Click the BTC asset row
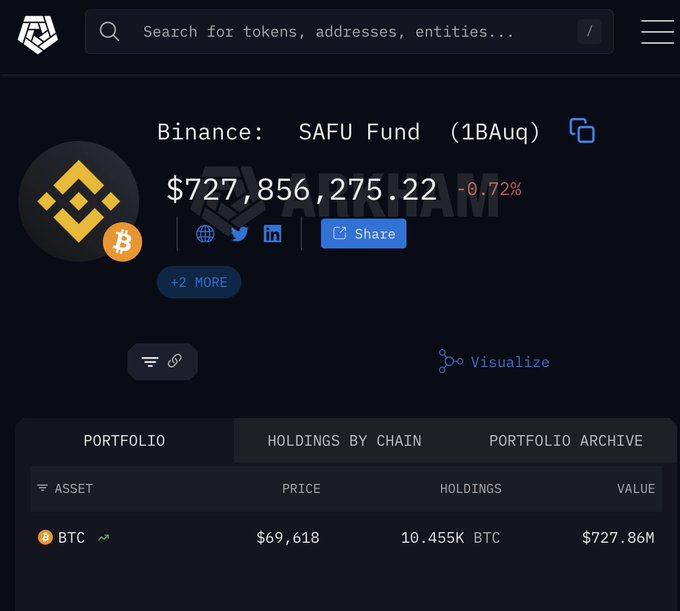680x611 pixels. click(x=71, y=538)
